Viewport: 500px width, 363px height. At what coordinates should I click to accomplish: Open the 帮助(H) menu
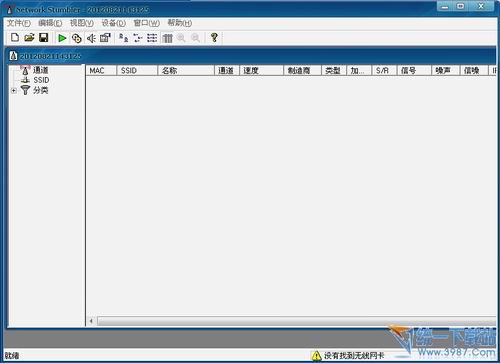tap(180, 23)
